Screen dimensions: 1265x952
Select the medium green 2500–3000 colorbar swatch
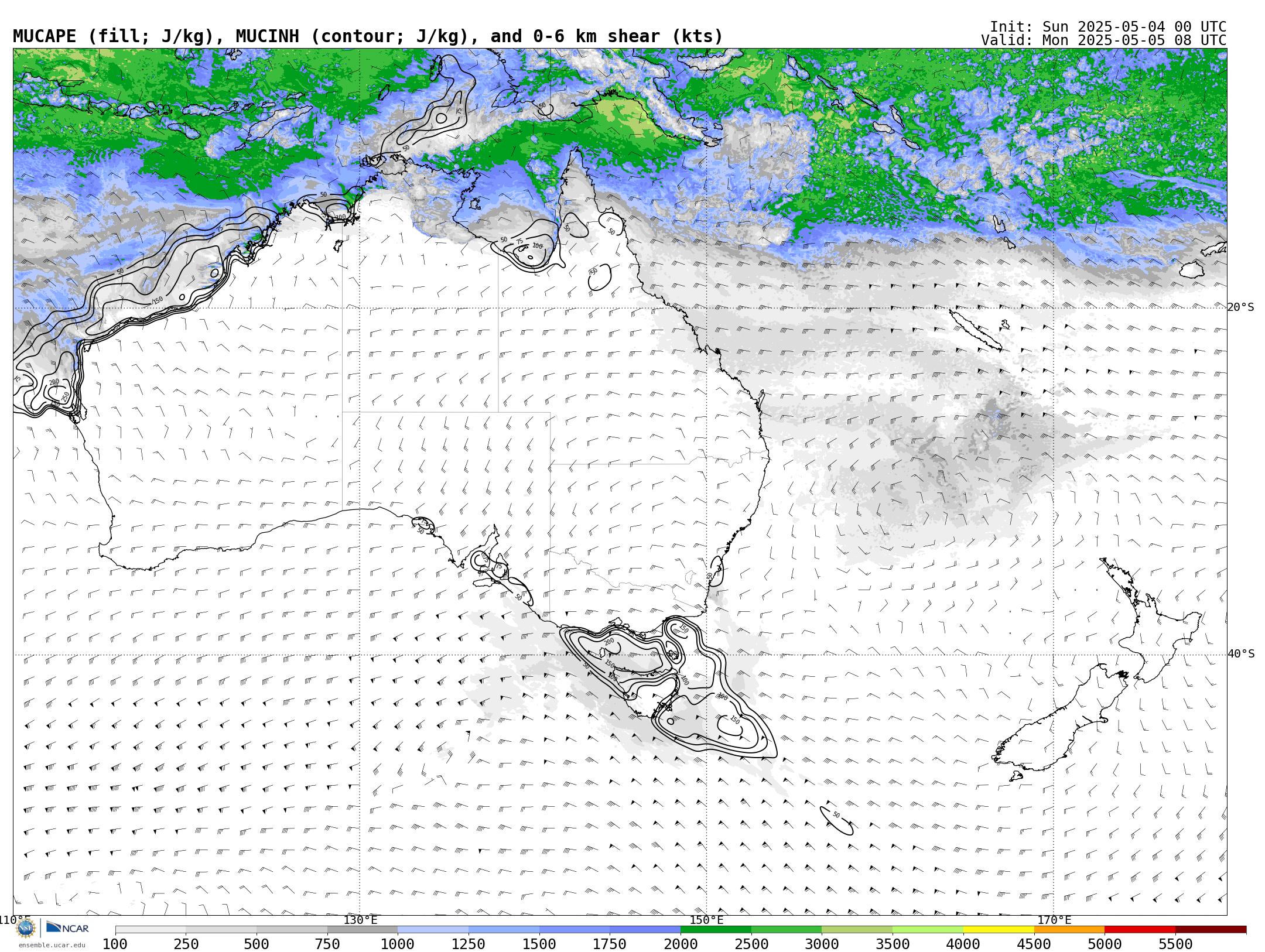pyautogui.click(x=787, y=930)
